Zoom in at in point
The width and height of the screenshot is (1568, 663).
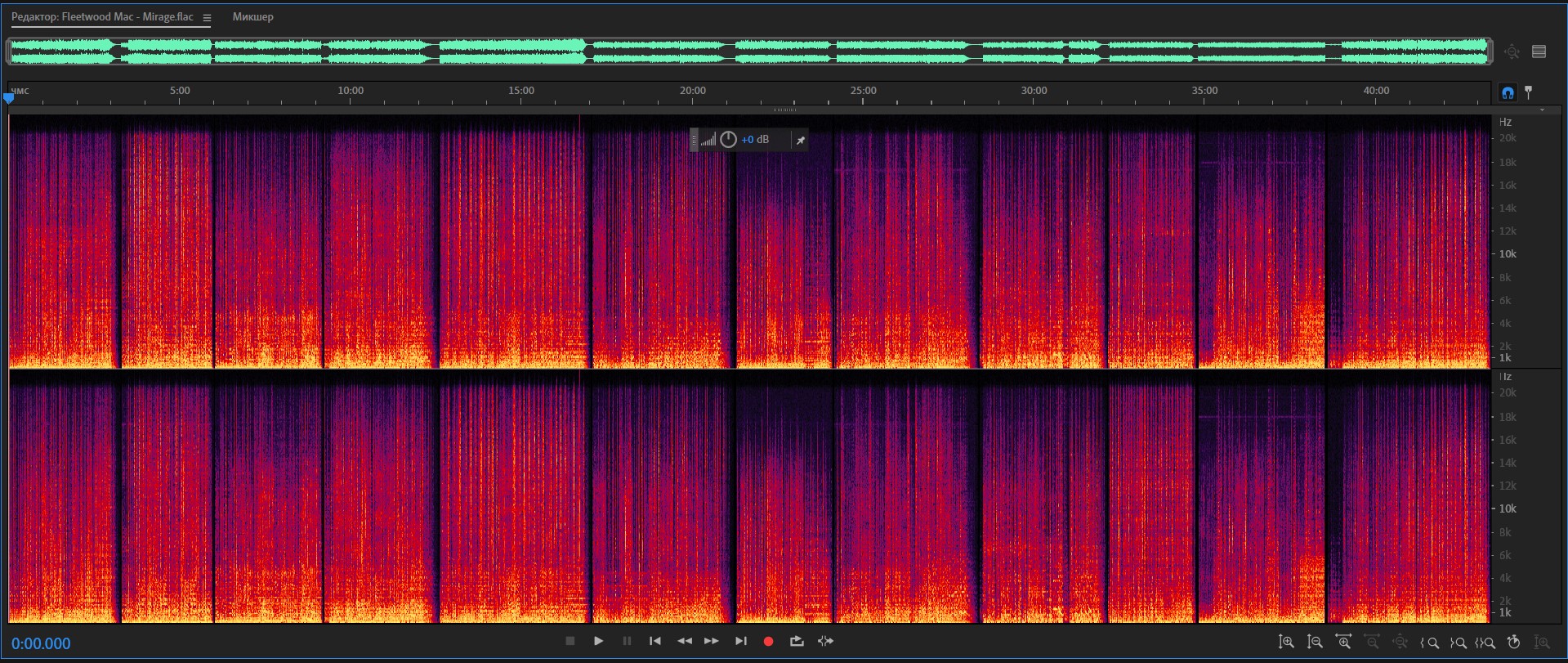click(1429, 643)
